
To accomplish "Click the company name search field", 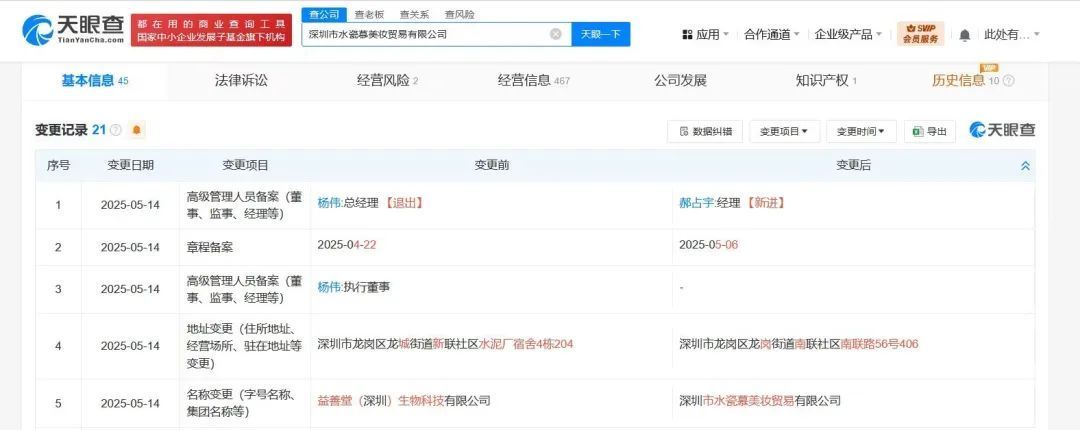I will 425,34.
